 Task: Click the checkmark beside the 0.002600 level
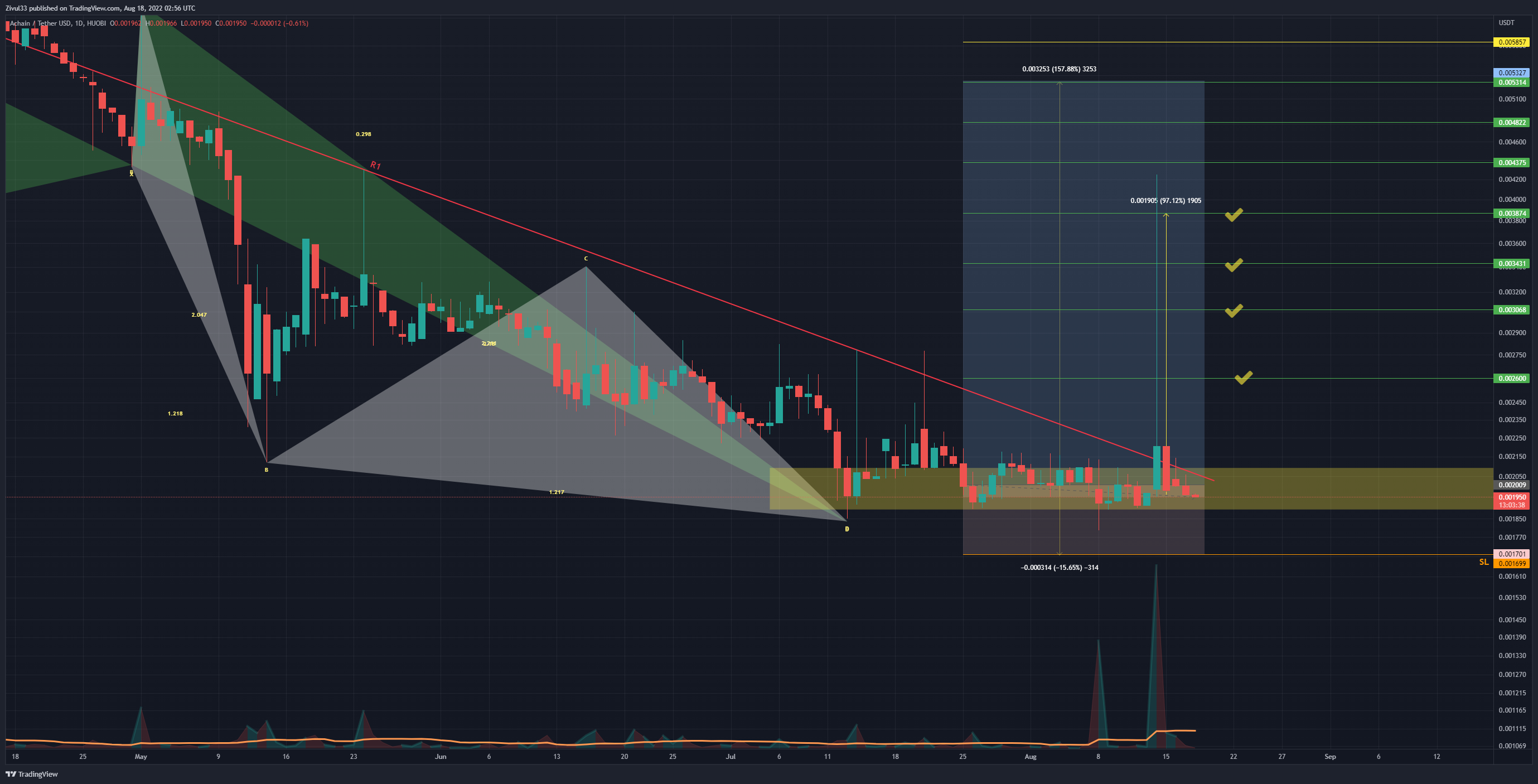tap(1243, 378)
